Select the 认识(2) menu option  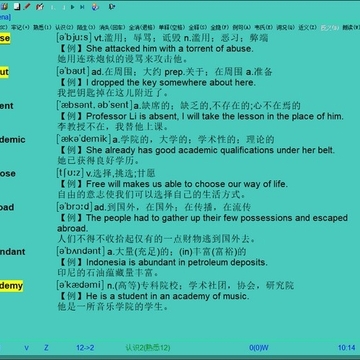click(64, 27)
